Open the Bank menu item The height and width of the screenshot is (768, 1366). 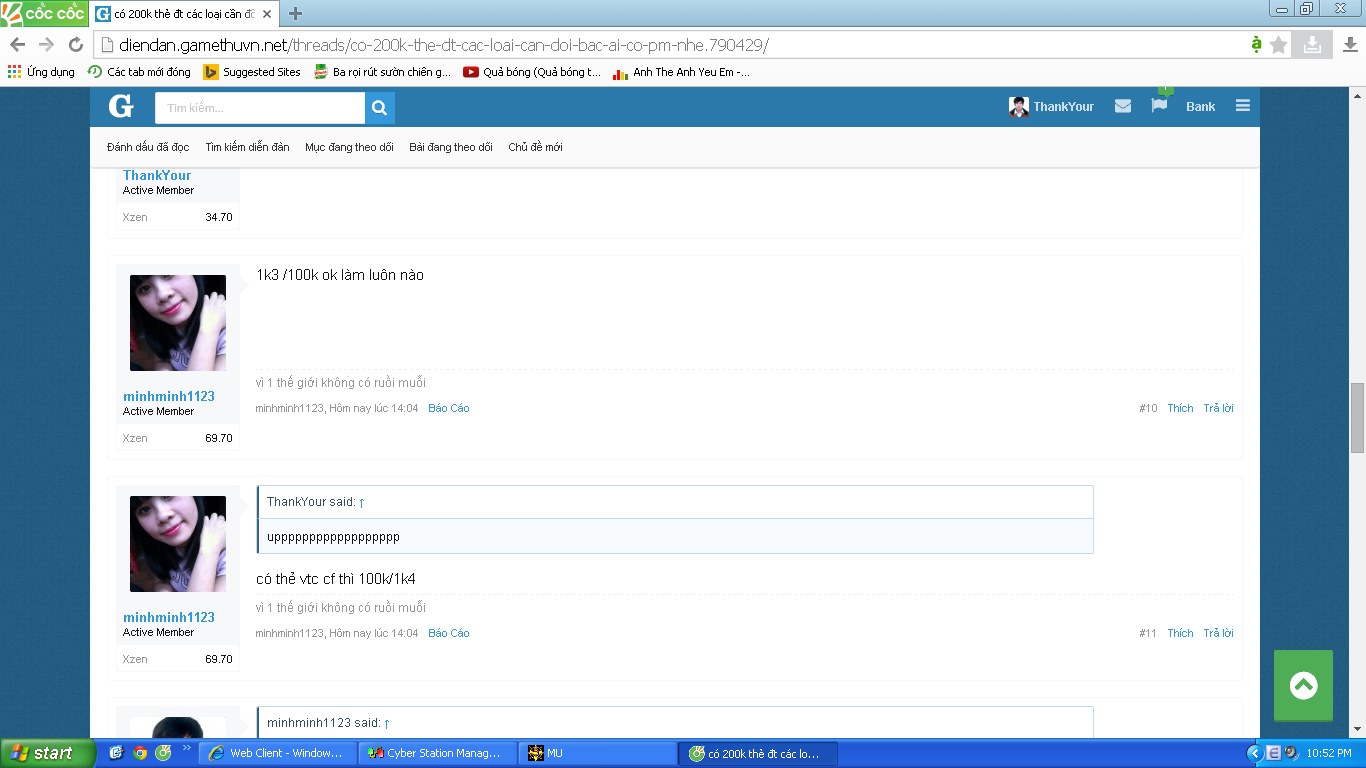[1201, 107]
